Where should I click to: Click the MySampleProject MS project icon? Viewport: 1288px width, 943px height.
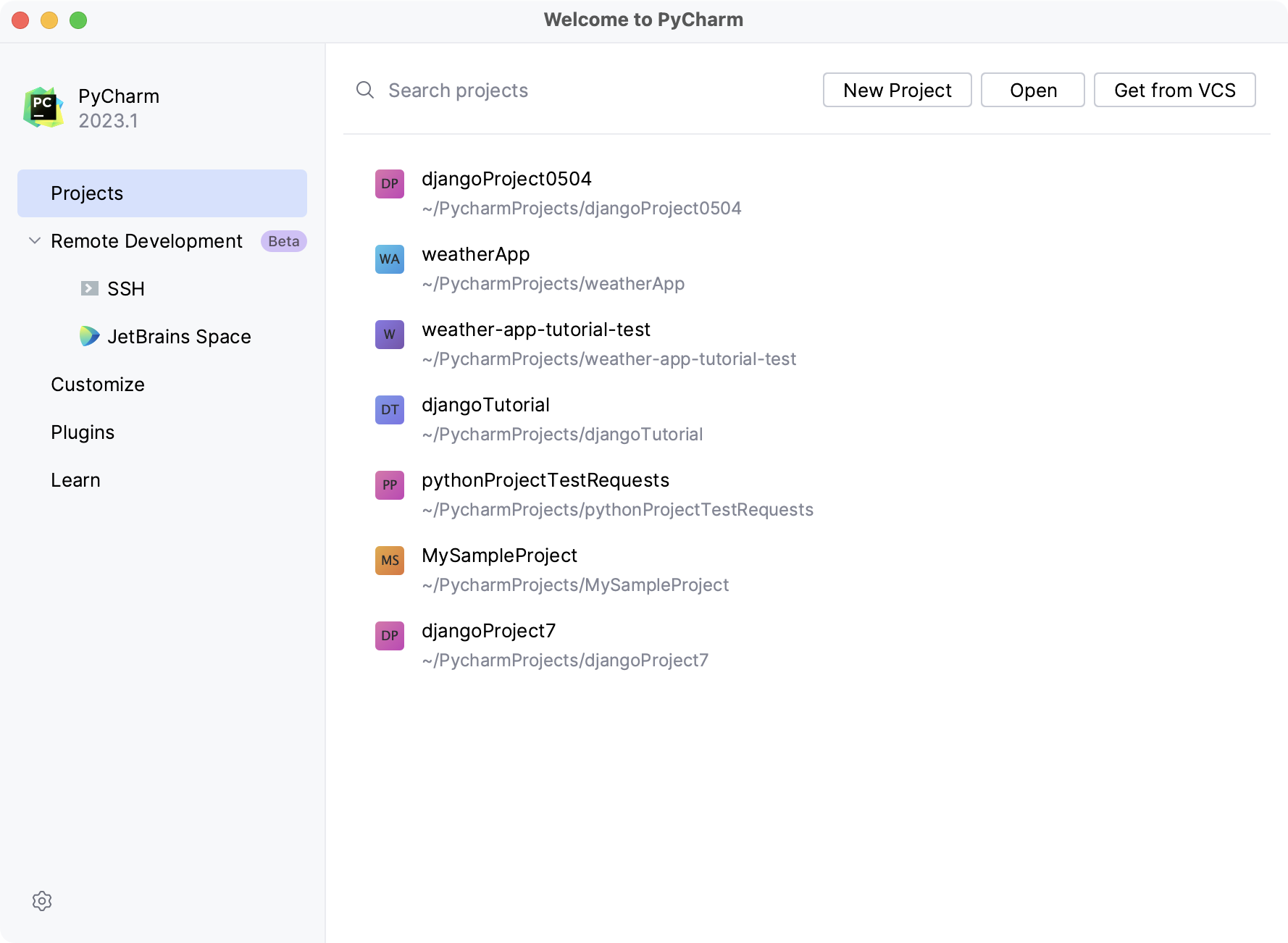(x=389, y=561)
